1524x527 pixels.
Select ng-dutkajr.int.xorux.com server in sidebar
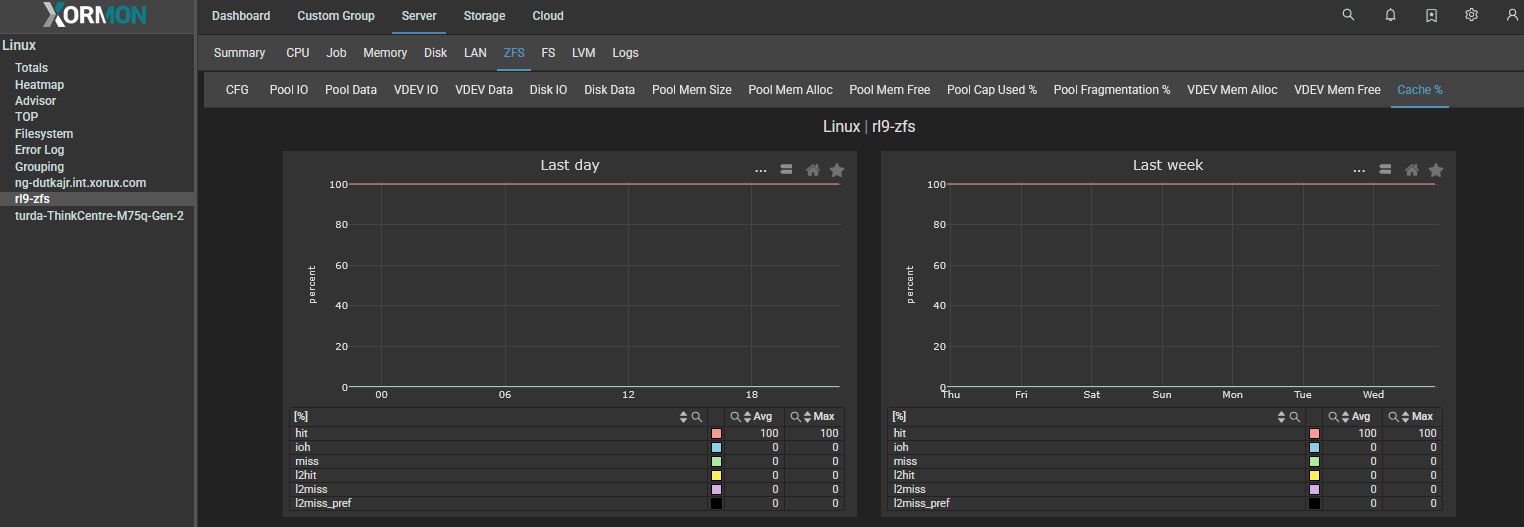tap(80, 183)
